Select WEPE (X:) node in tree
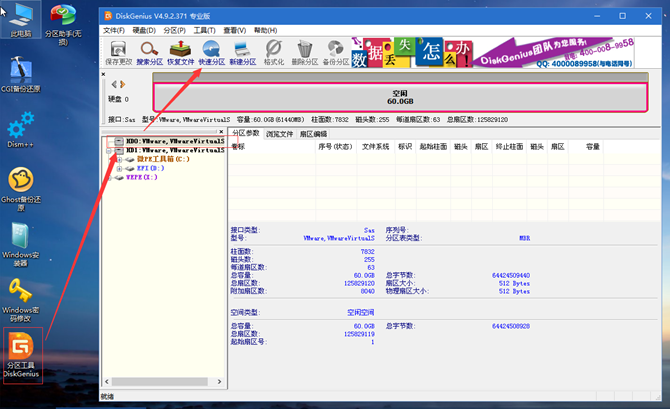The width and height of the screenshot is (670, 409). pos(141,177)
